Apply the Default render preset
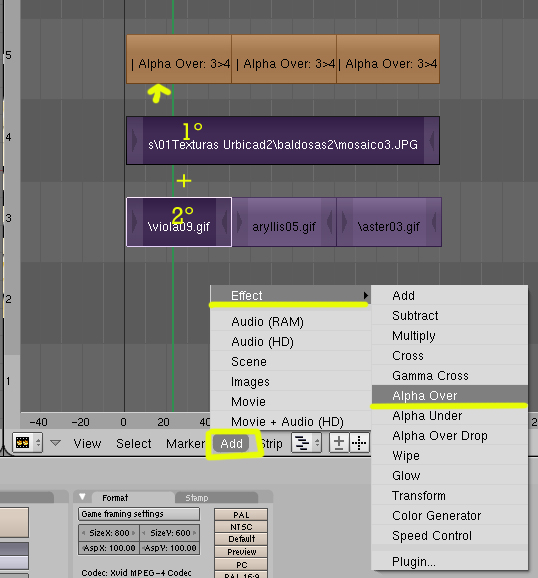The width and height of the screenshot is (538, 578). pyautogui.click(x=241, y=539)
